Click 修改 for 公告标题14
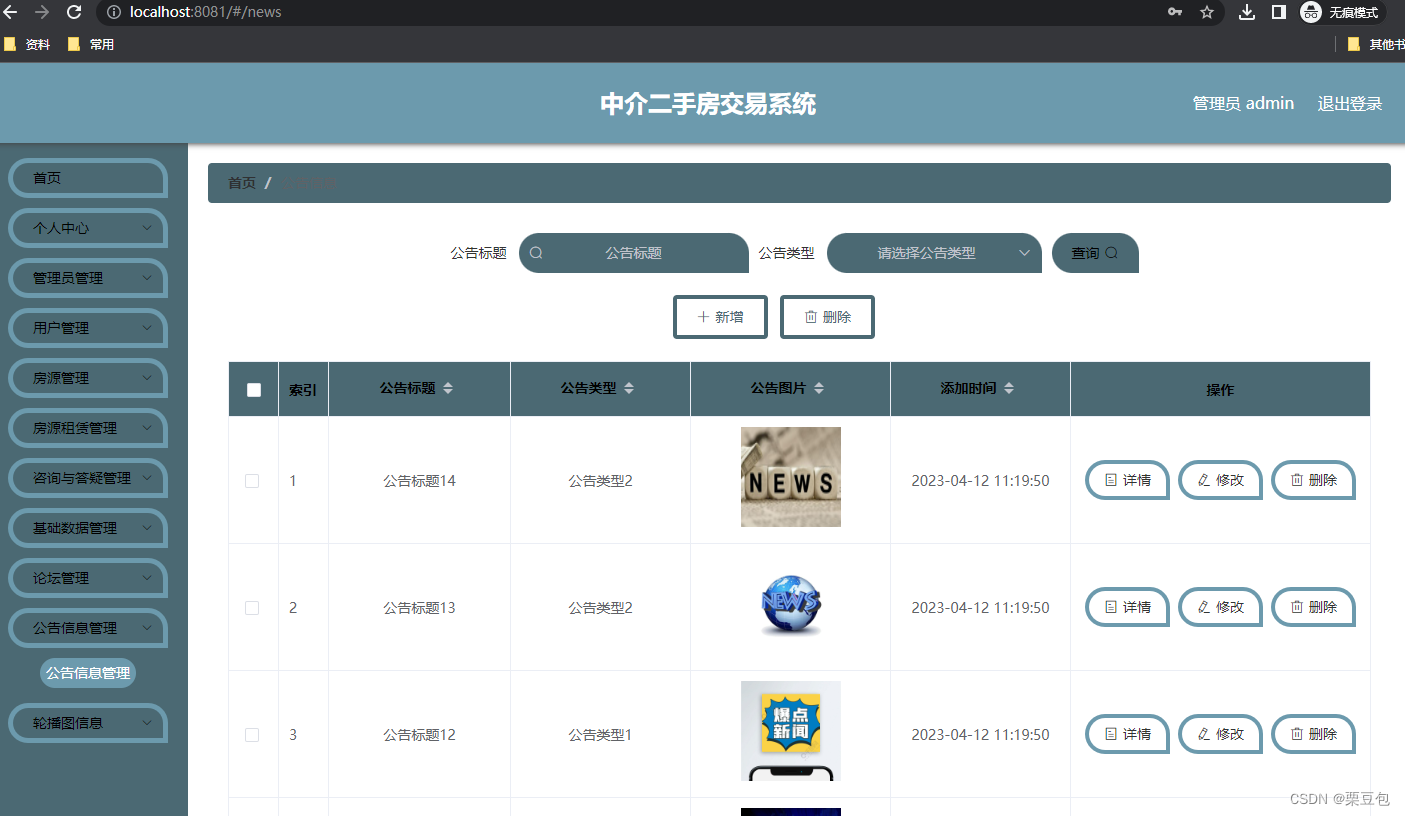Screen dimensions: 1405x816 1220,480
